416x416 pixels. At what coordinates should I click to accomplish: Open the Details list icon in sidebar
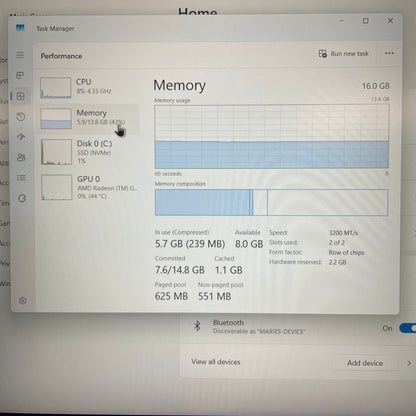[x=21, y=178]
